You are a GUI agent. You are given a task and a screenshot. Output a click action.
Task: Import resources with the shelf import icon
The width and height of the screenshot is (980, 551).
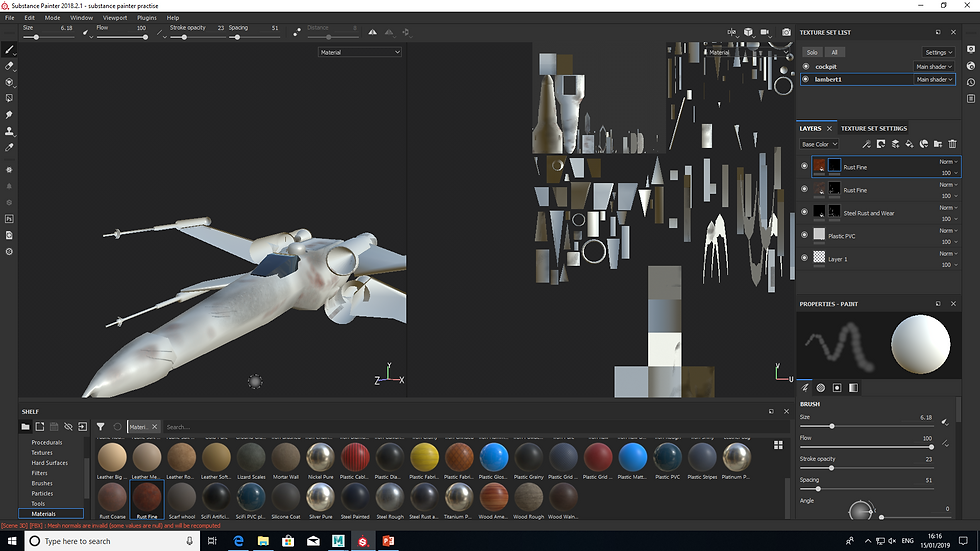pyautogui.click(x=82, y=427)
